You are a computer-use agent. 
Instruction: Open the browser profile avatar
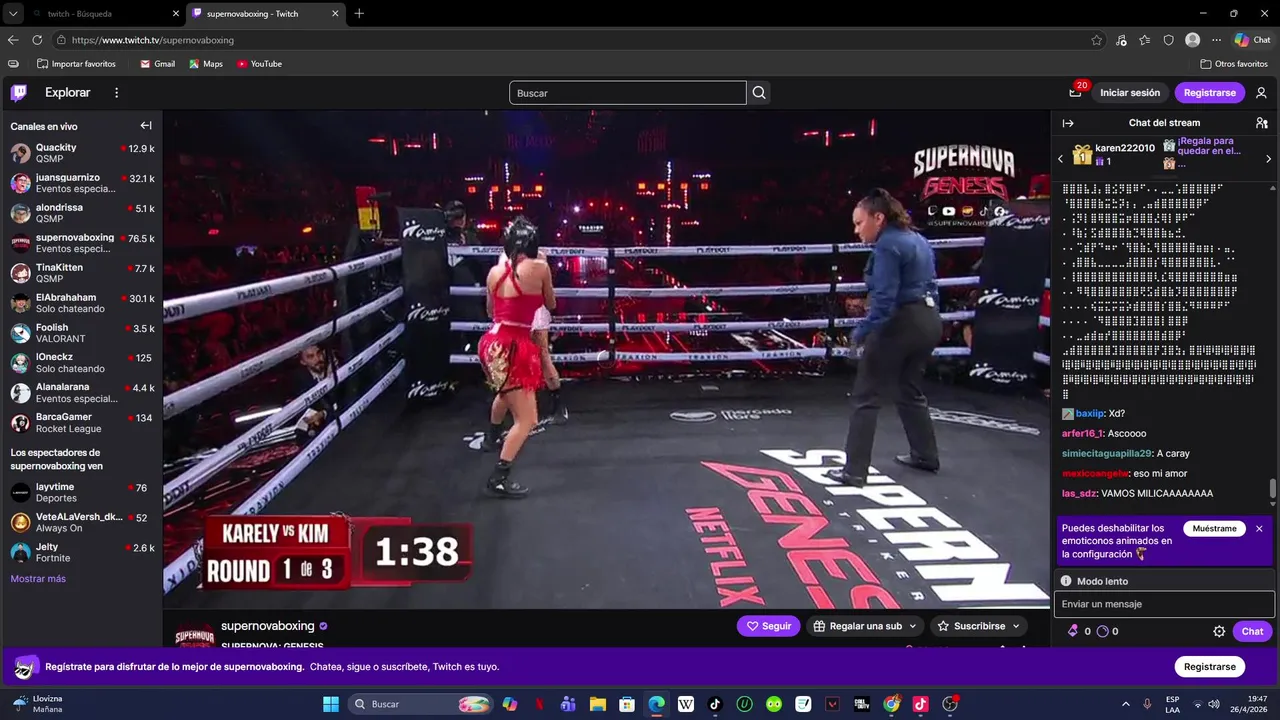[x=1192, y=40]
